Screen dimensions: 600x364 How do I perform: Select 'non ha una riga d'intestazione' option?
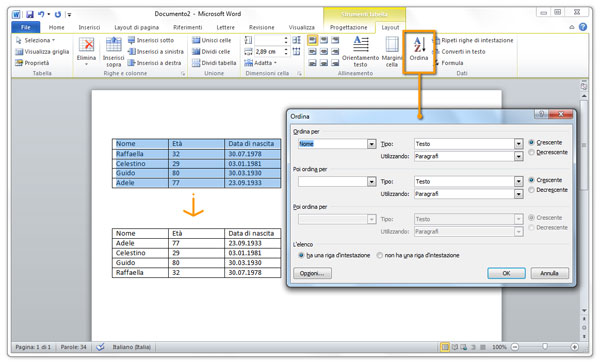(379, 255)
